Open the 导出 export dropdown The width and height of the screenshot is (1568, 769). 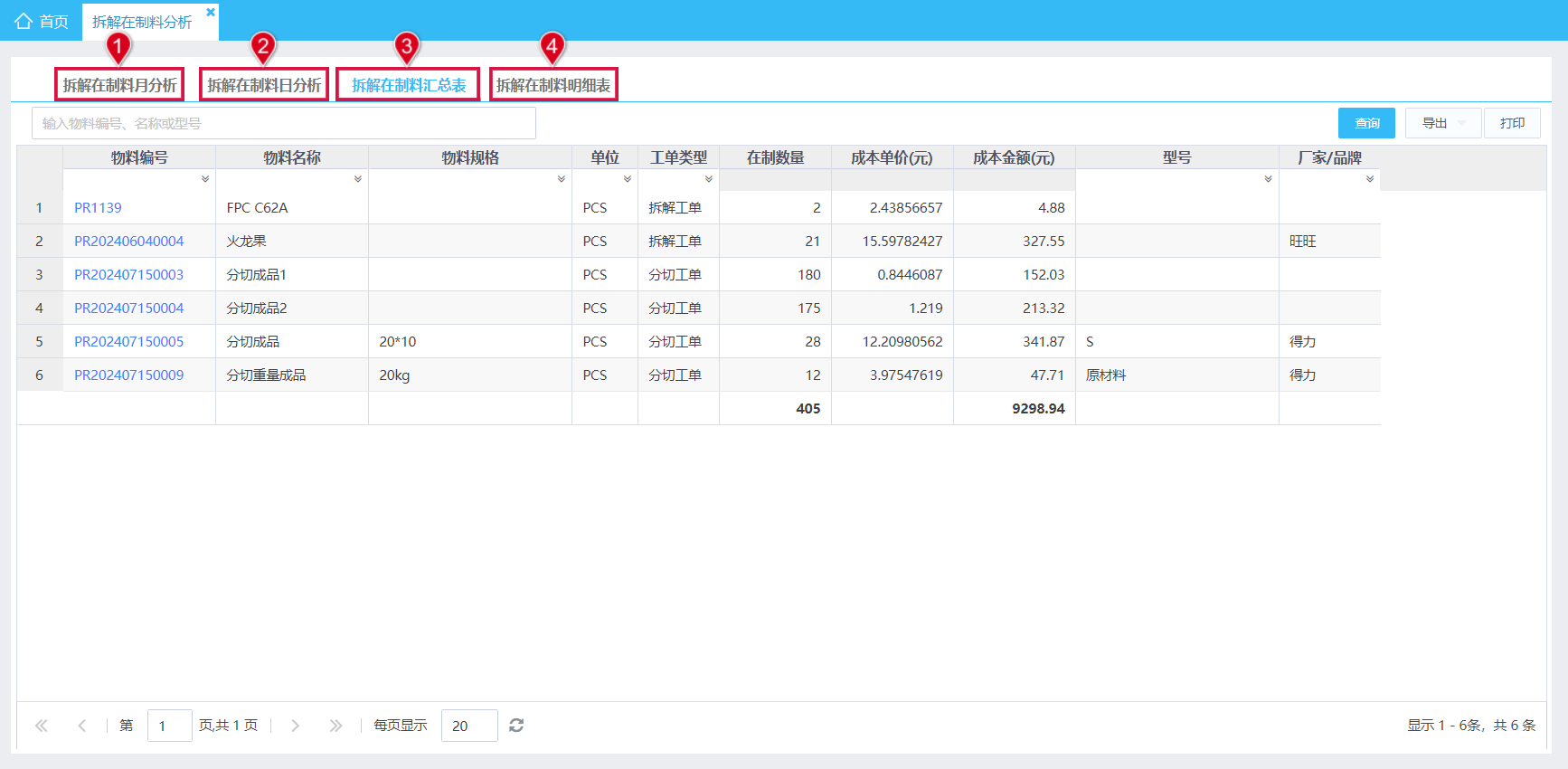[x=1443, y=123]
